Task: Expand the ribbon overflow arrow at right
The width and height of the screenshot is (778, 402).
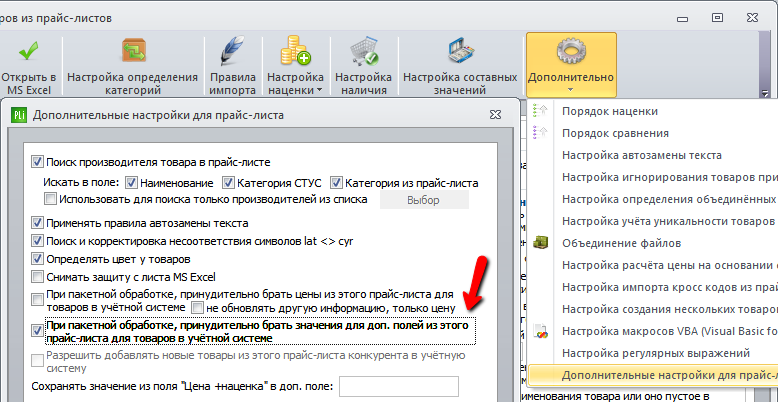Action: (x=765, y=93)
